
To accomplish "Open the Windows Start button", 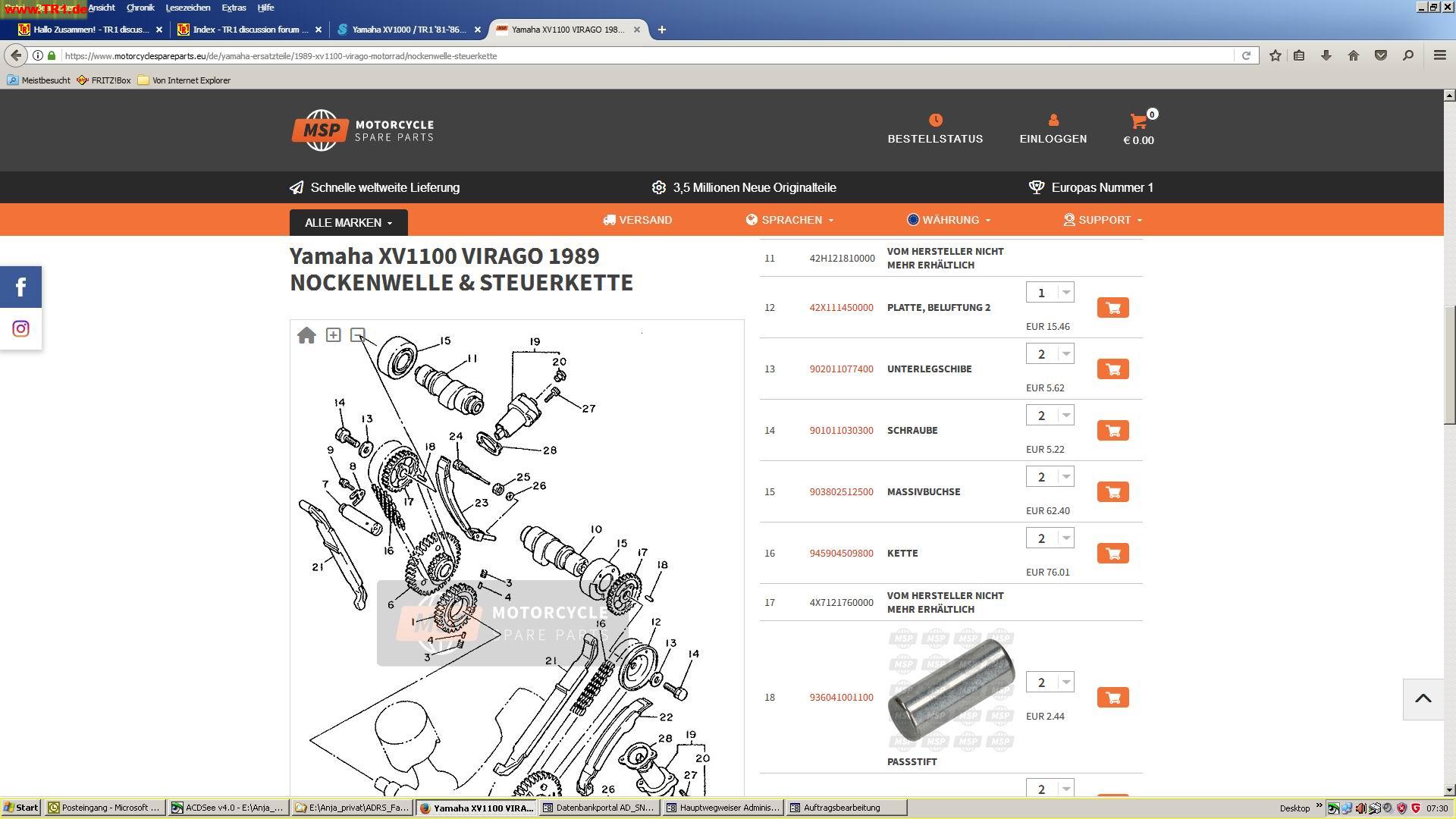I will pyautogui.click(x=21, y=808).
